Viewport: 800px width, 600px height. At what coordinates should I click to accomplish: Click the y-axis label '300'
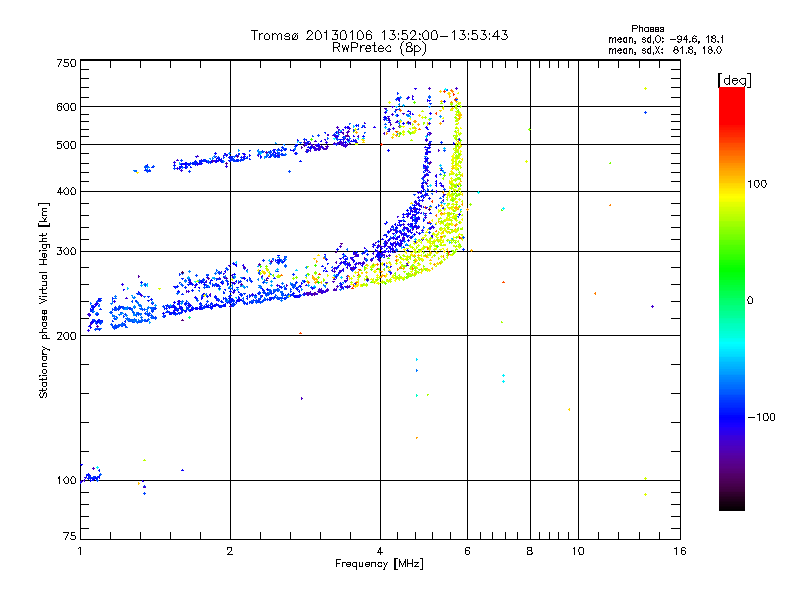pos(66,252)
